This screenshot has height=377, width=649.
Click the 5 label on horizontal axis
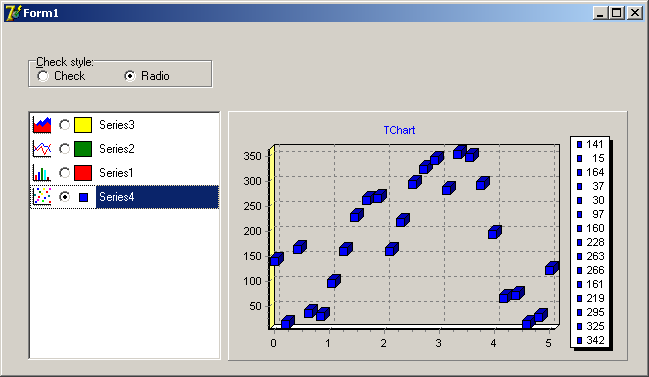point(548,343)
